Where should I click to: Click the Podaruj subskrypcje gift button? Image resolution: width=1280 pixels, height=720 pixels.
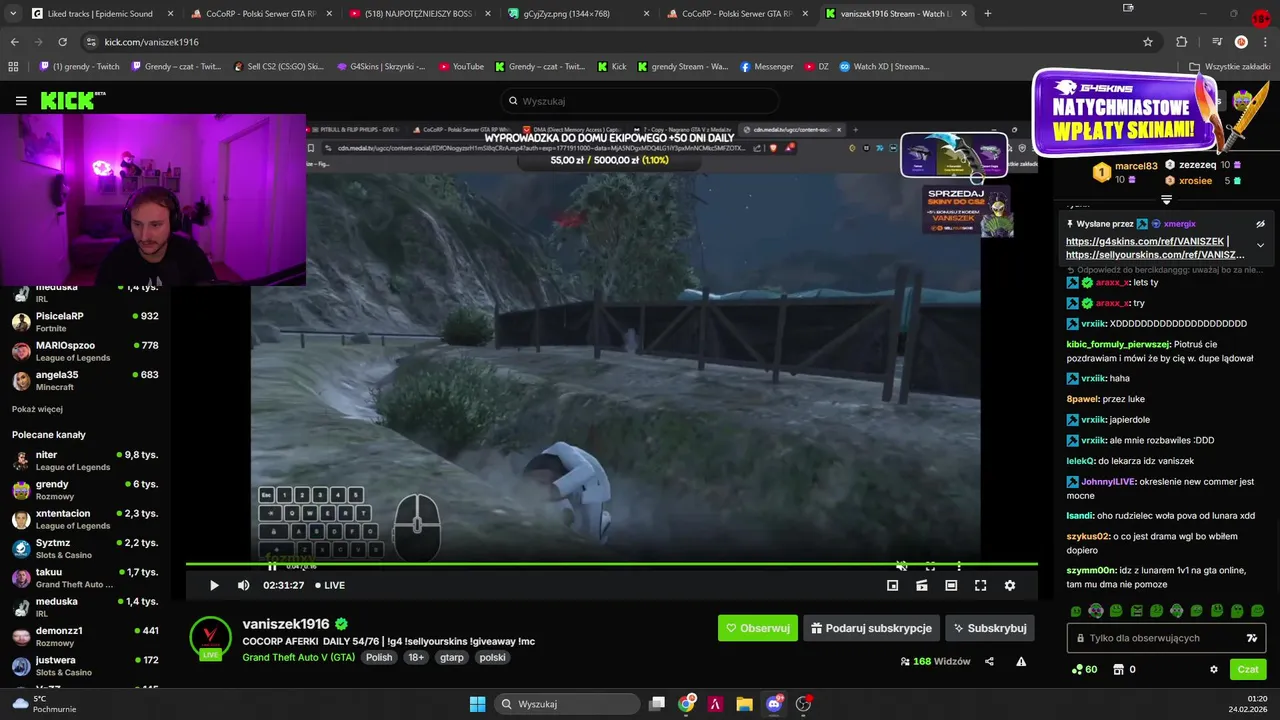(871, 628)
